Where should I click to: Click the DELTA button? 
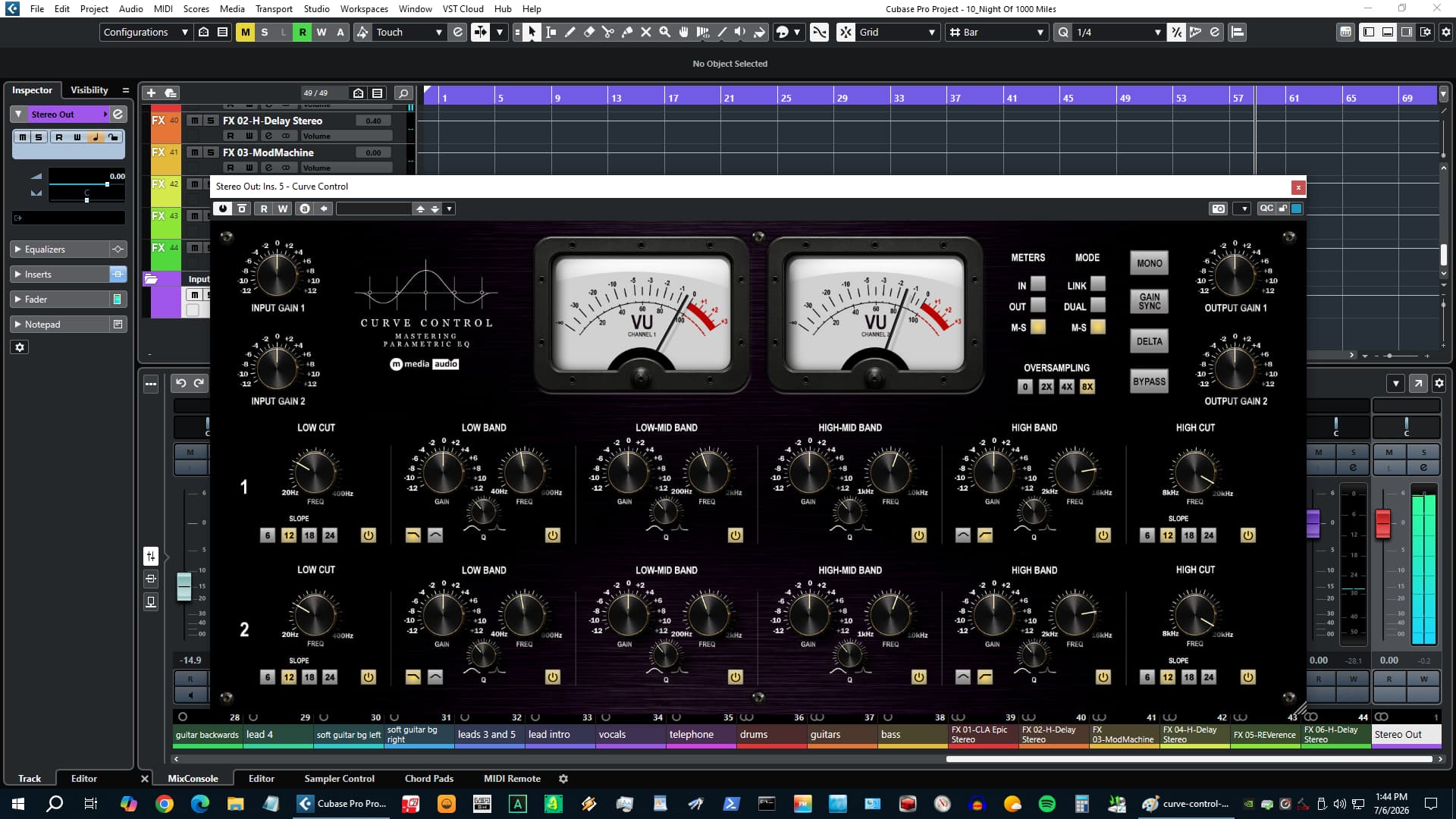(1149, 342)
